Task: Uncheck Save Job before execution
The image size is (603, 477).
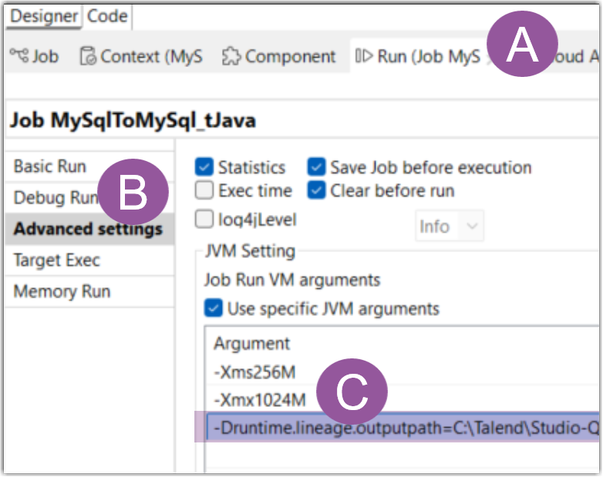Action: pyautogui.click(x=316, y=168)
